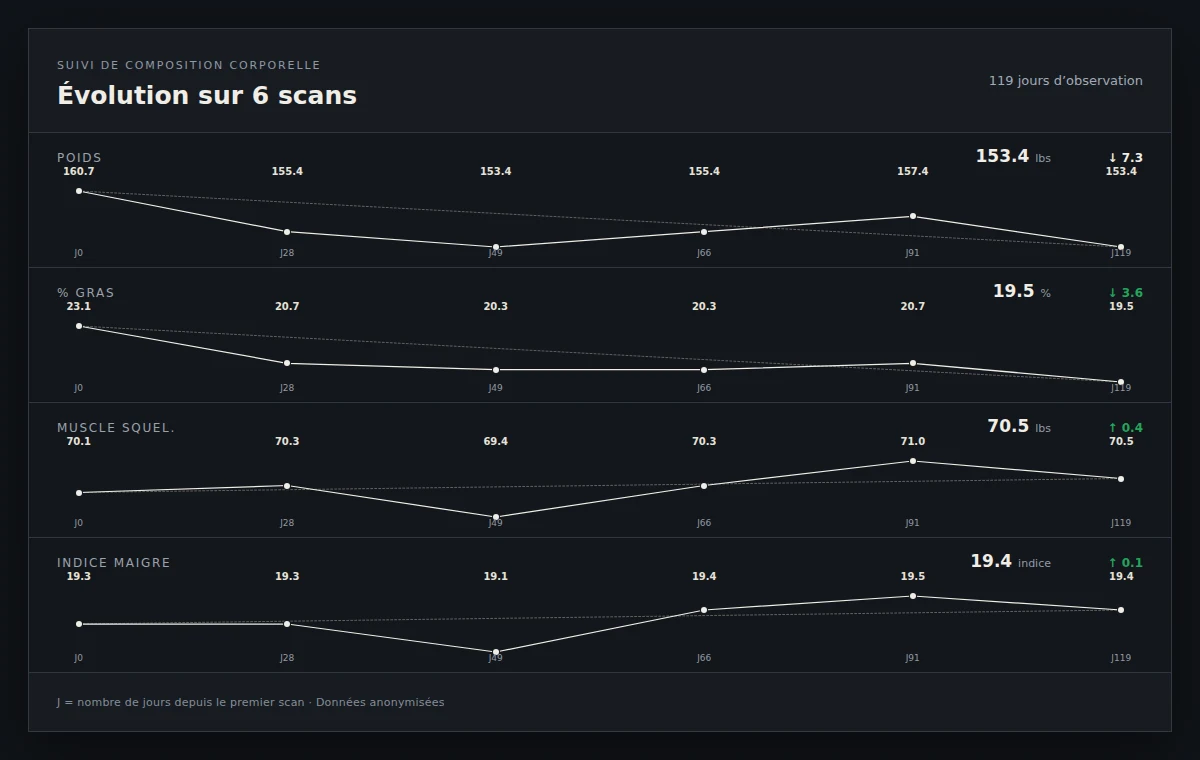Select the 69.4 value in MUSCLE SQUEL.
The width and height of the screenshot is (1200, 760).
point(496,442)
